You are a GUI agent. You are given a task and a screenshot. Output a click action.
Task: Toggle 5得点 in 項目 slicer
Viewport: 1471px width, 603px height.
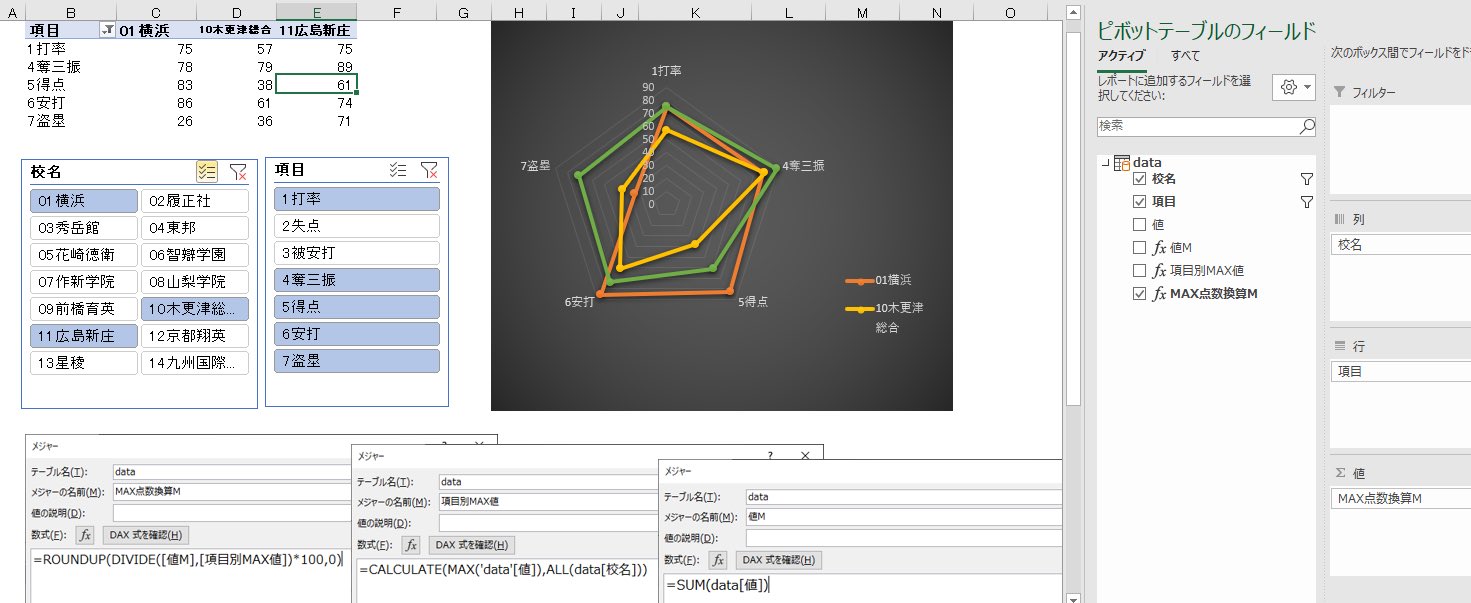357,307
